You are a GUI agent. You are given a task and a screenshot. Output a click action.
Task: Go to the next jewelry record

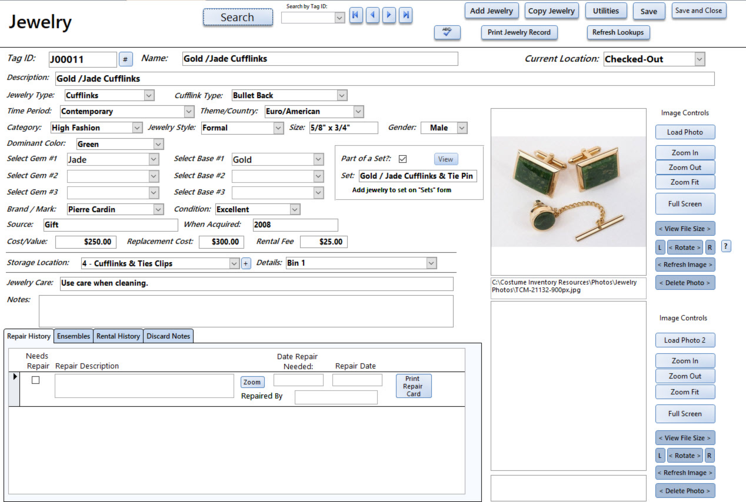(x=389, y=16)
